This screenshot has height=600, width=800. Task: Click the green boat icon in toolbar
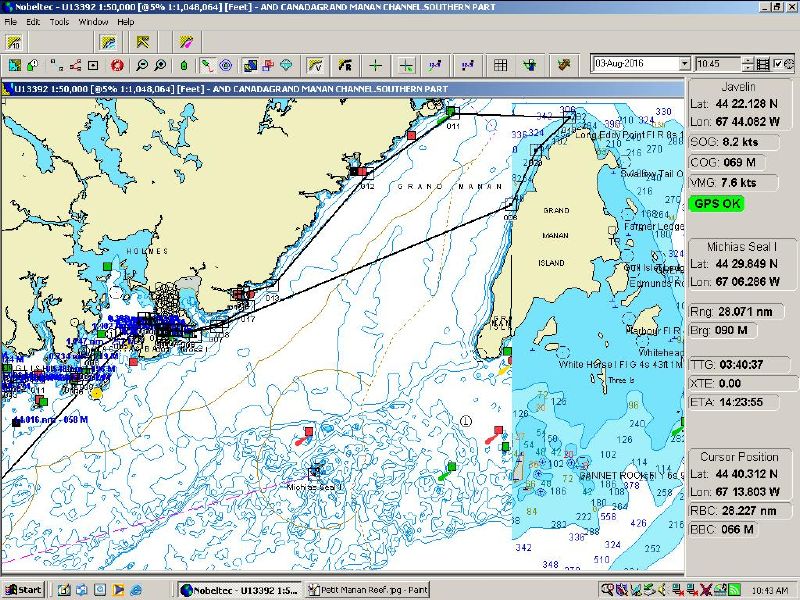click(184, 65)
